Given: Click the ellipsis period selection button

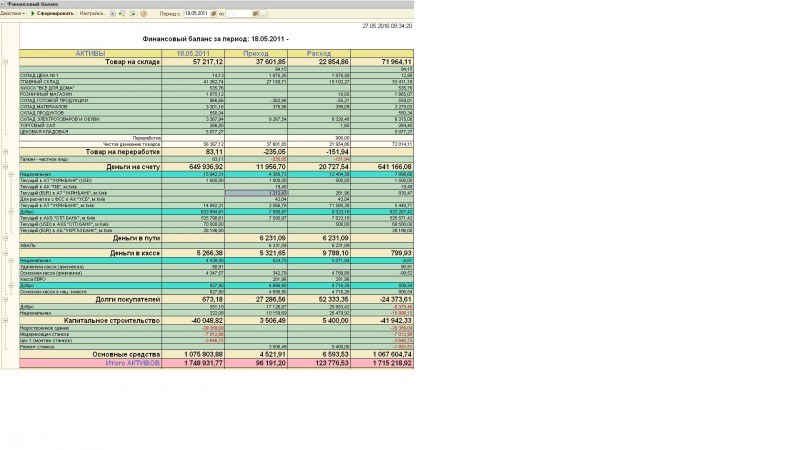Looking at the screenshot, I should click(263, 14).
